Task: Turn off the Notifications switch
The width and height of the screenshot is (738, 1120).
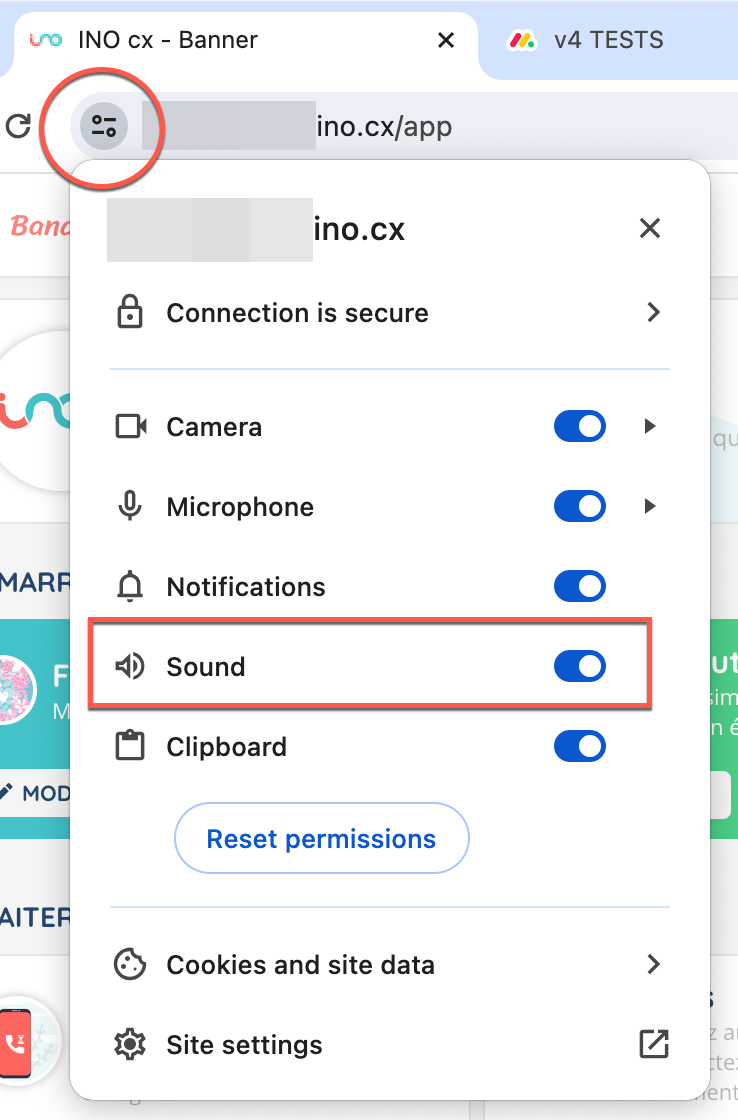Action: pos(580,587)
